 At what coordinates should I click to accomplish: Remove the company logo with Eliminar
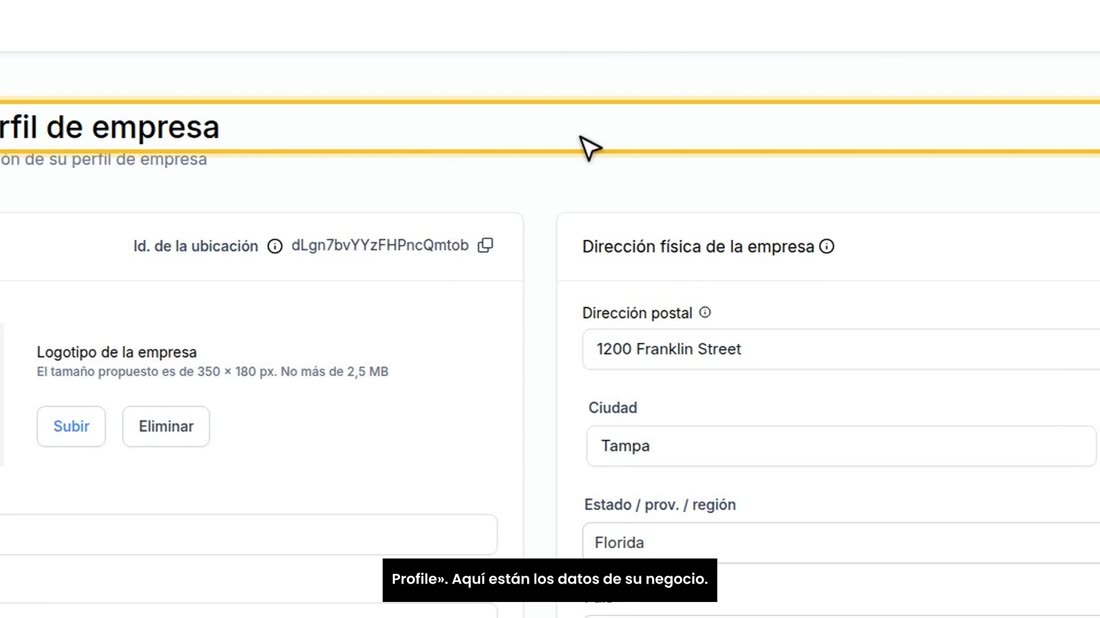(x=166, y=426)
